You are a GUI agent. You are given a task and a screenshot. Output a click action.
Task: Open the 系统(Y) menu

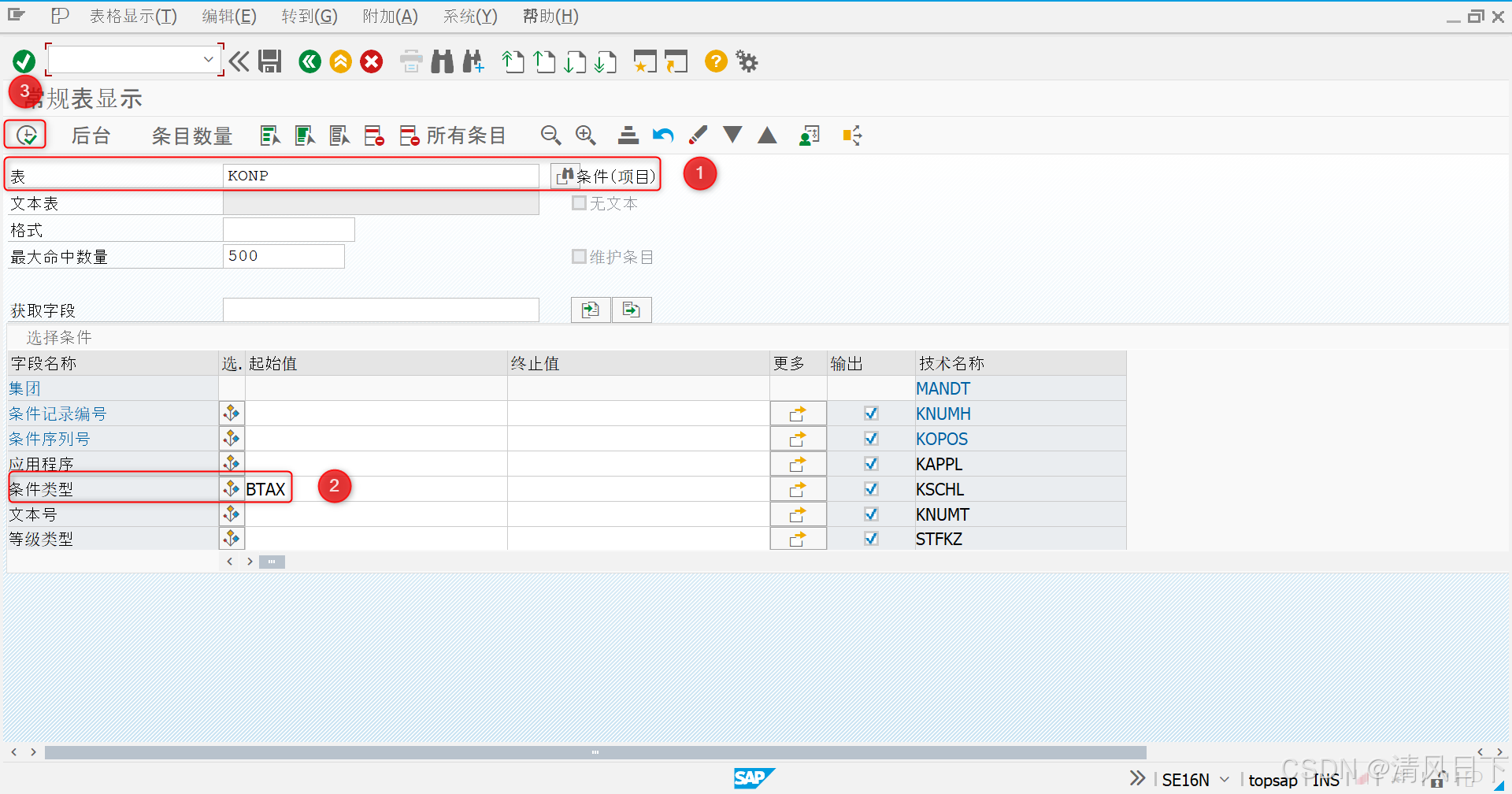click(x=470, y=16)
